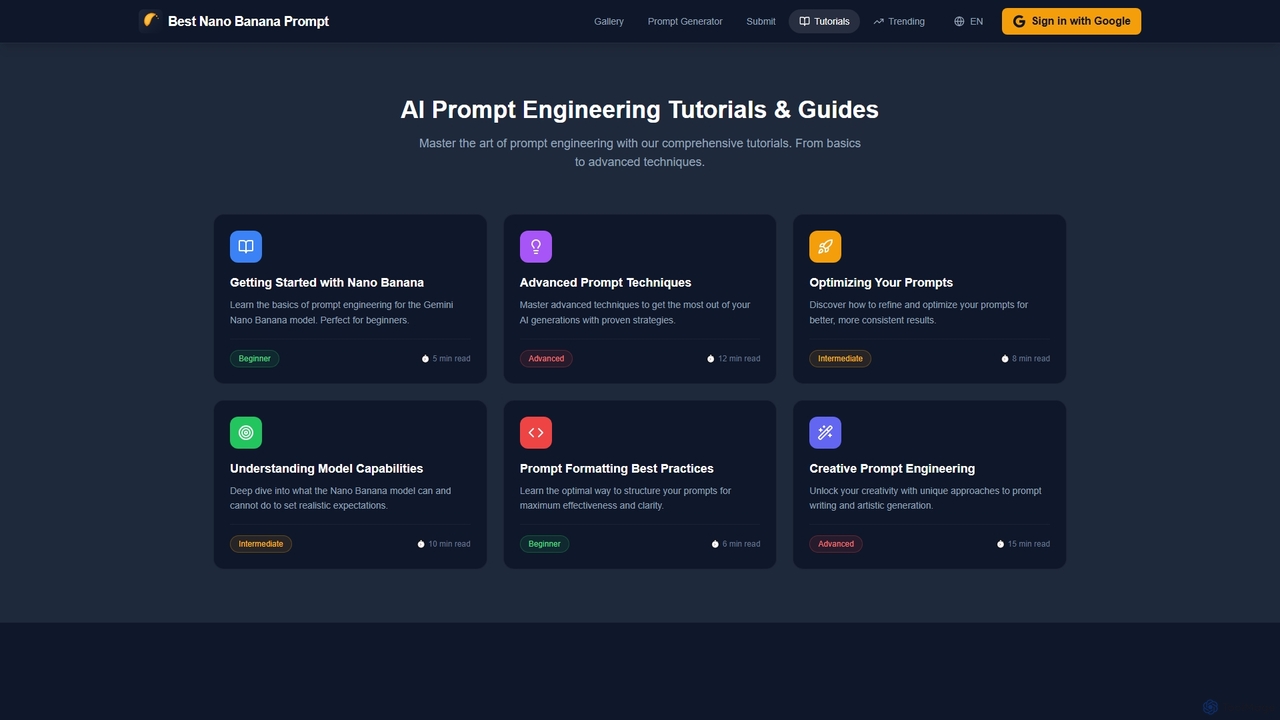Click Beginner badge on Getting Started card
Screen dimensions: 1280x720
[x=254, y=358]
